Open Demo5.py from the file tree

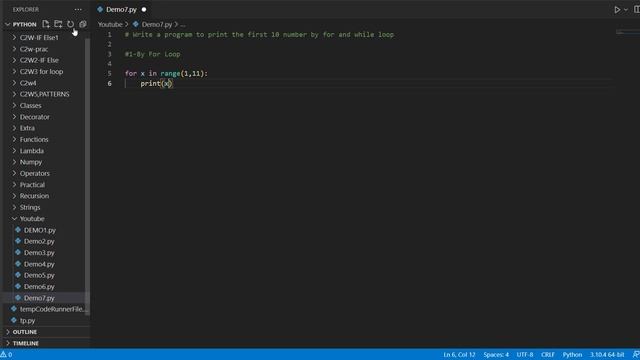[x=39, y=275]
